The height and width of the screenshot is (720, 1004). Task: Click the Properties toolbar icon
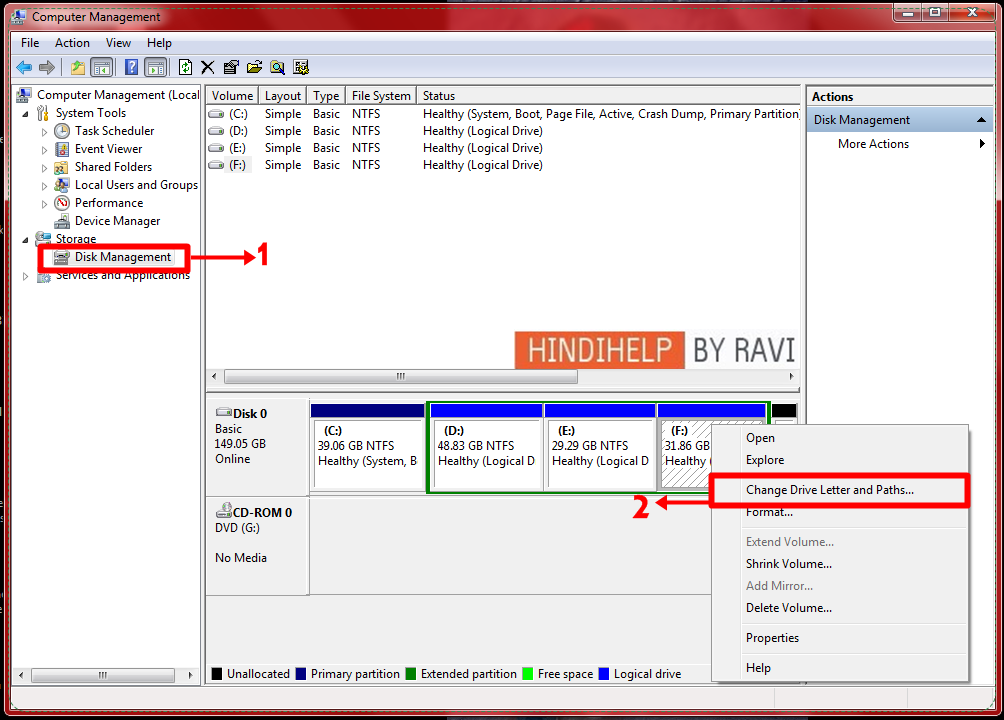[231, 67]
